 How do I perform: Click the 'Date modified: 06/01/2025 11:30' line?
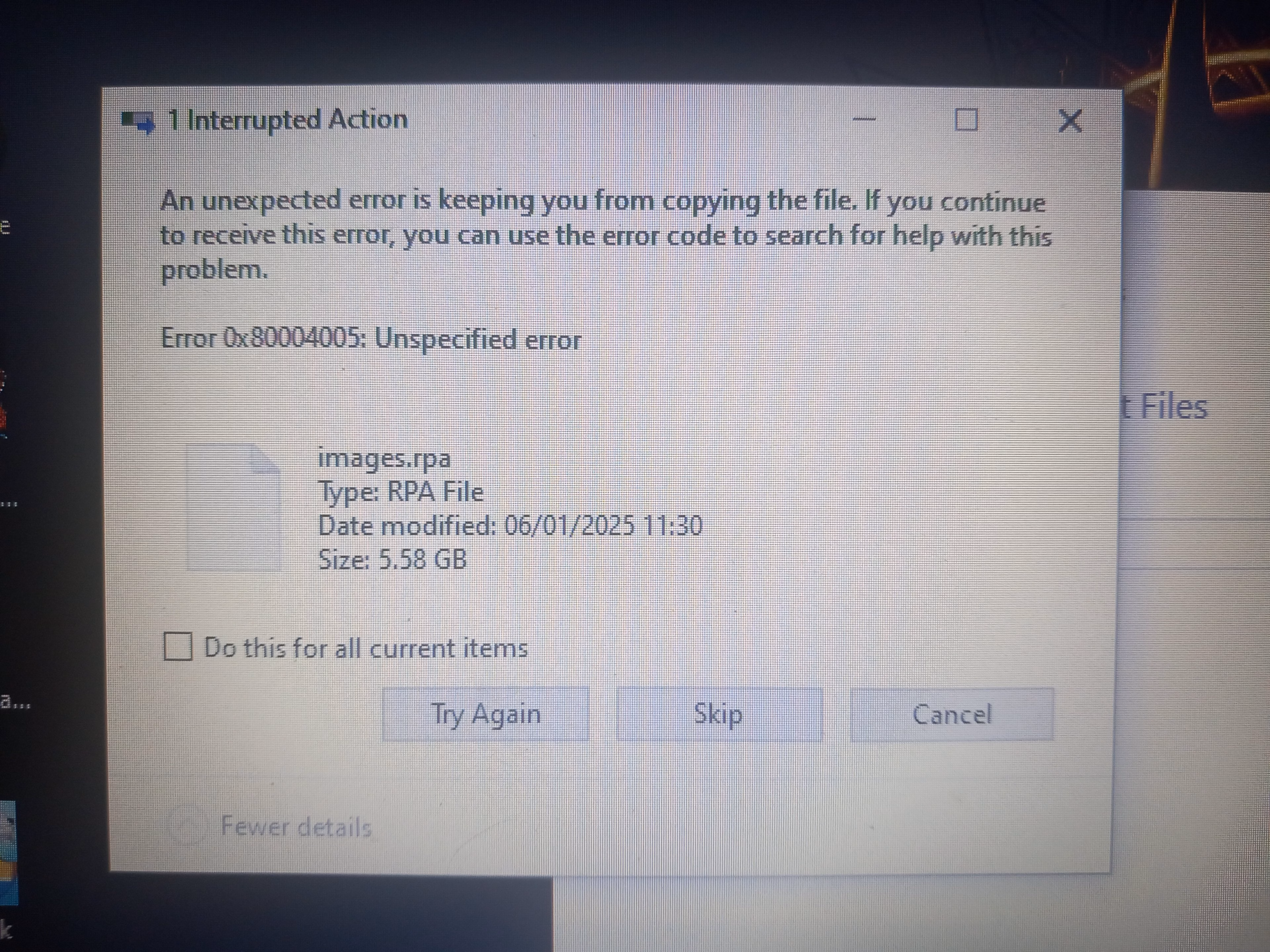click(510, 526)
